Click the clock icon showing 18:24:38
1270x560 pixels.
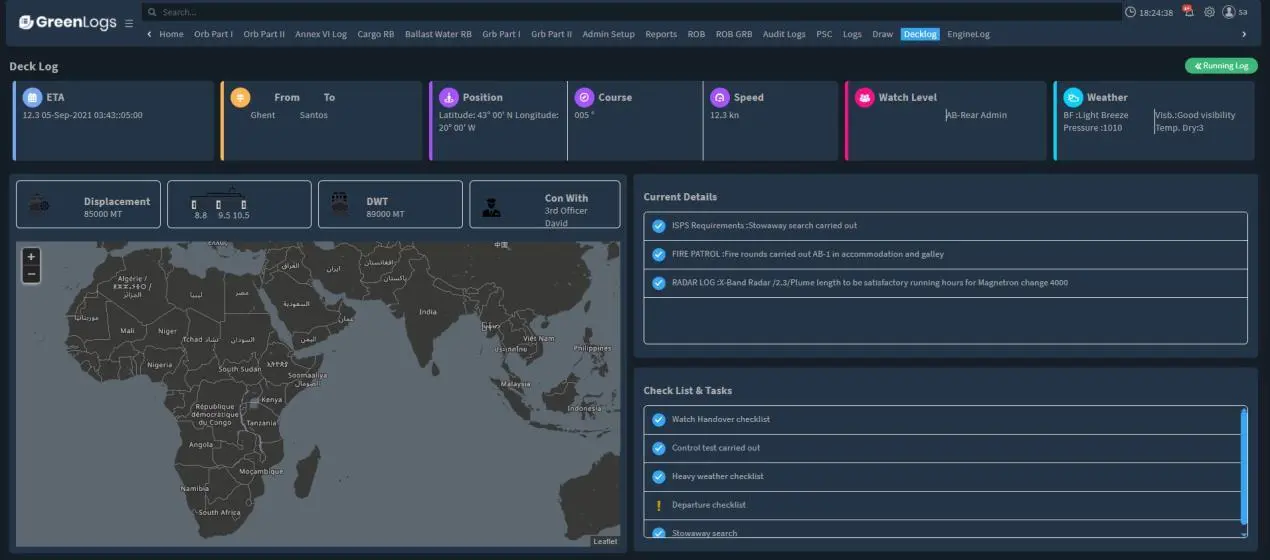click(1130, 12)
